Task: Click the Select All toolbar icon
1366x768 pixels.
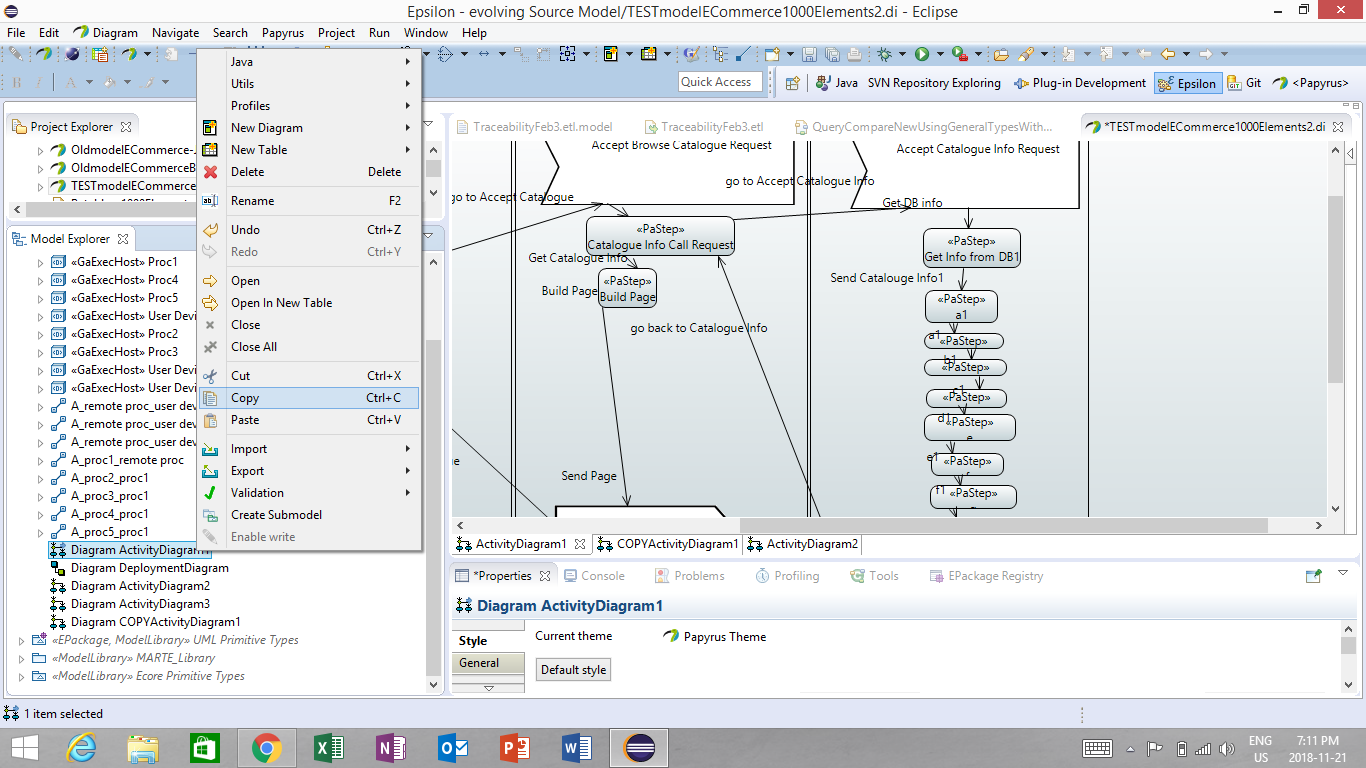Action: (567, 54)
